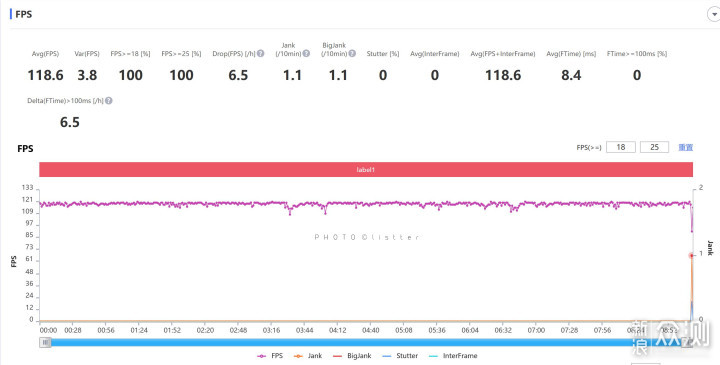
Task: Click the red Jank marker point at chart end
Action: [x=691, y=255]
